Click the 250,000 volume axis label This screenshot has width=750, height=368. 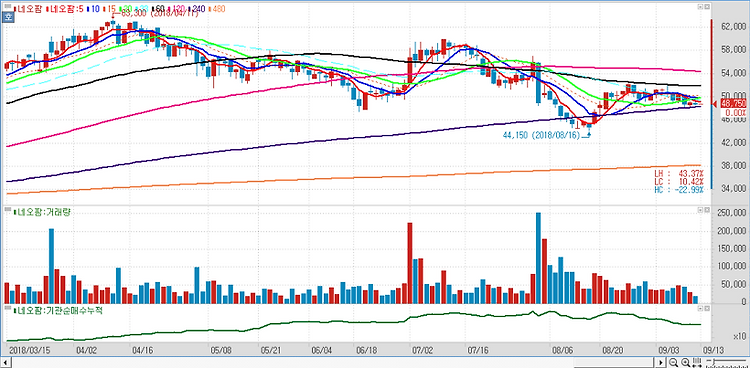731,212
